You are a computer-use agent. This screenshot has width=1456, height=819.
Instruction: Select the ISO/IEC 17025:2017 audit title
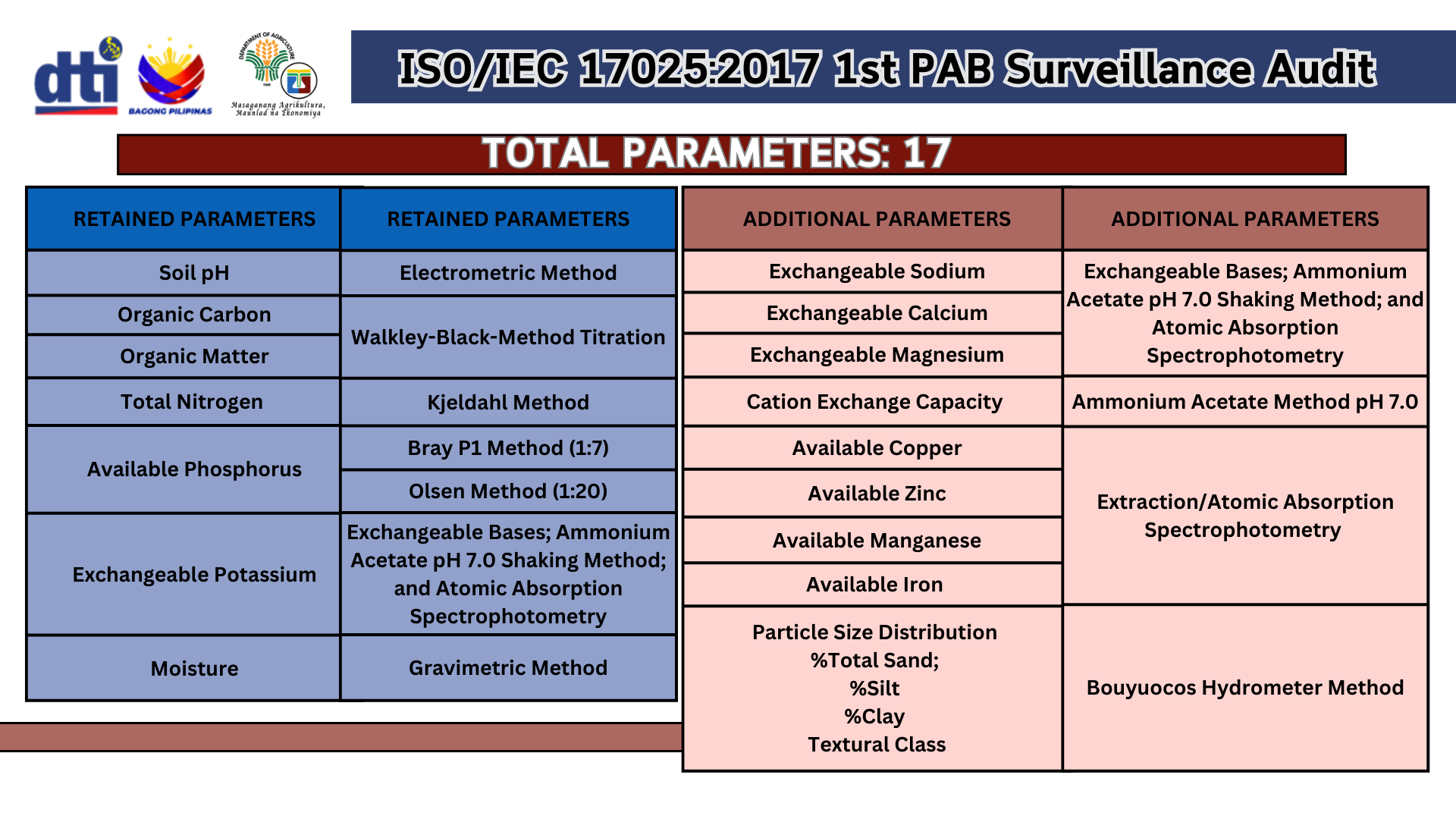tap(886, 68)
